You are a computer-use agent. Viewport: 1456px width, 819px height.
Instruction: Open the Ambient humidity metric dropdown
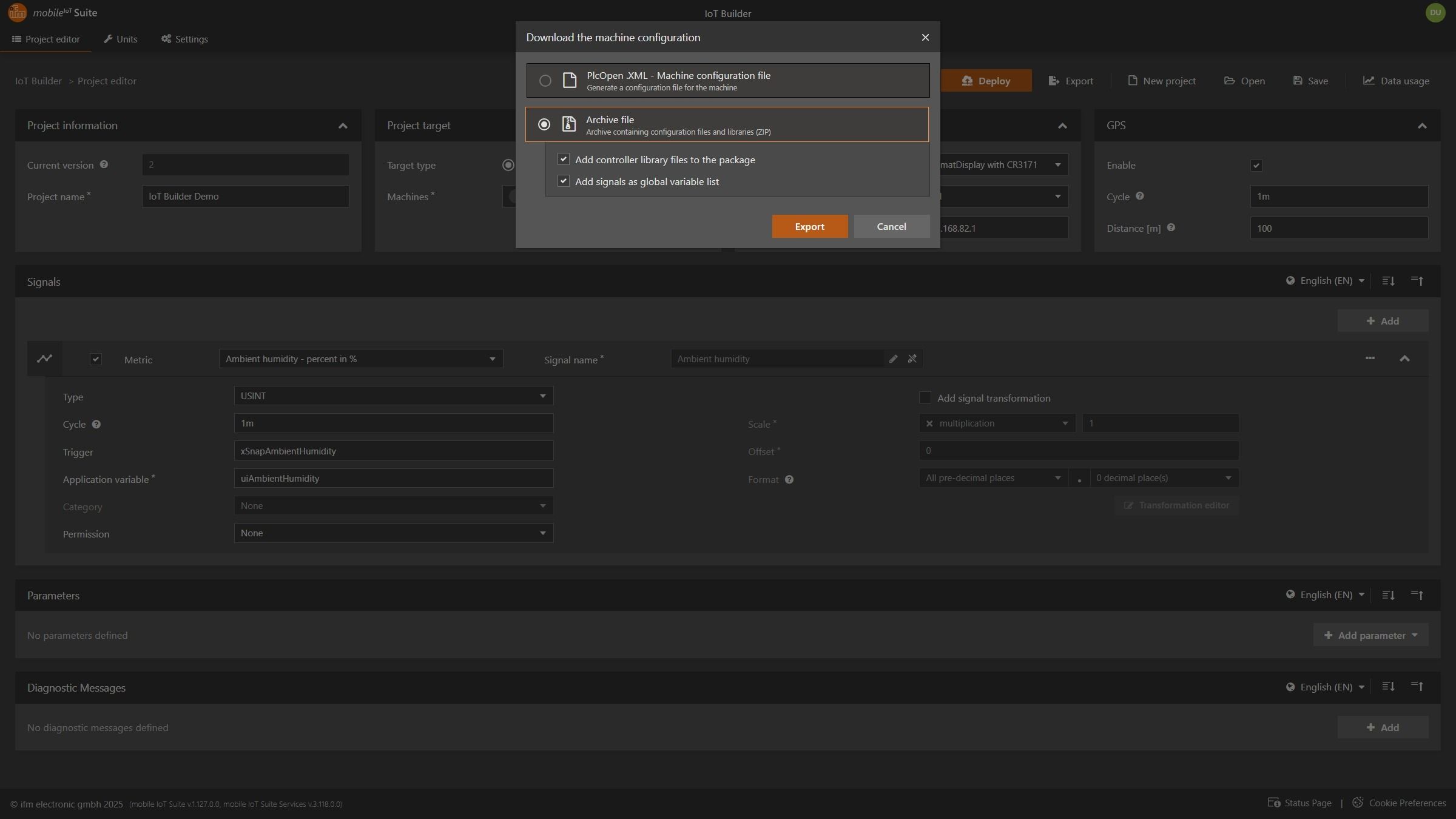click(361, 359)
